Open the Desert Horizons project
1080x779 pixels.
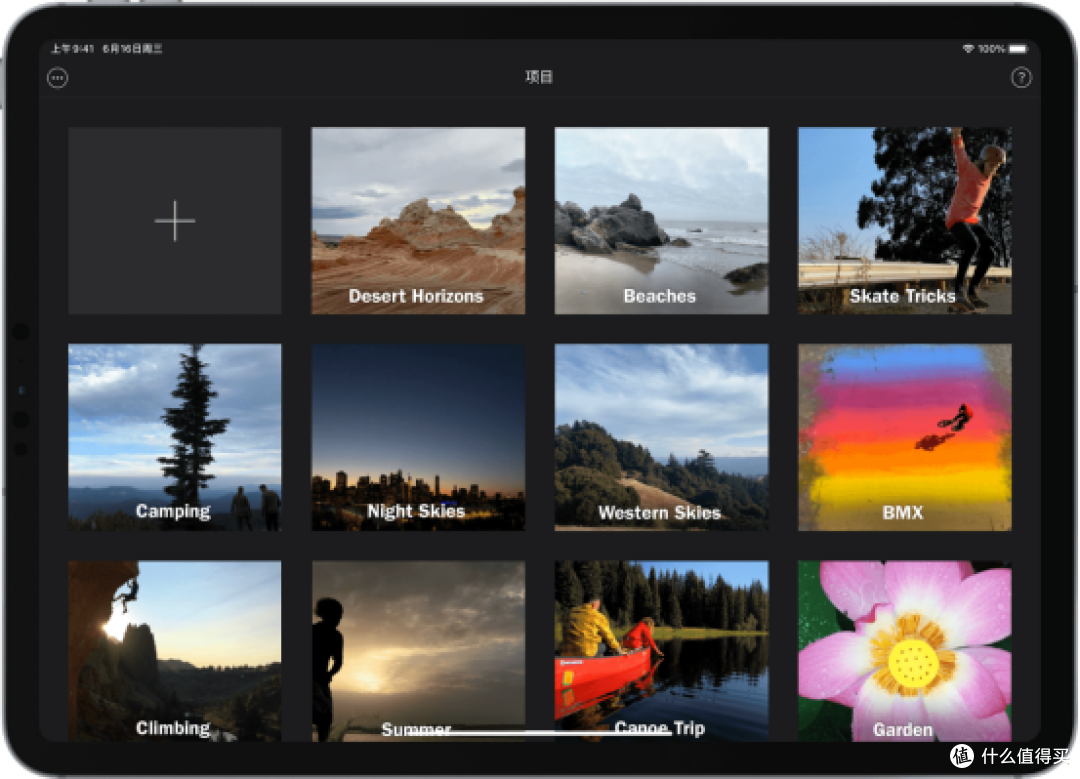pos(418,220)
